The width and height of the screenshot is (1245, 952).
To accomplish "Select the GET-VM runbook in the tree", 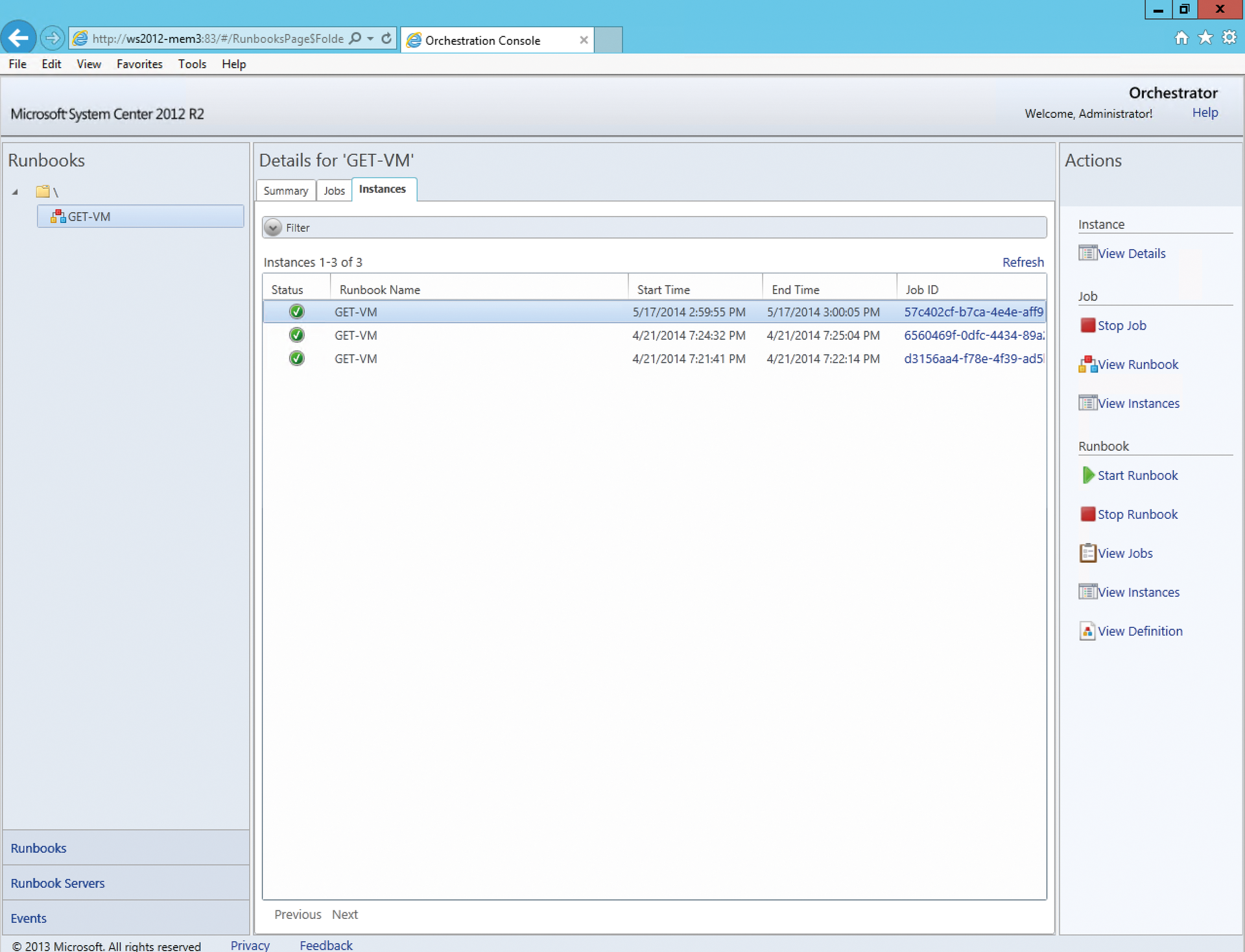I will pos(89,216).
